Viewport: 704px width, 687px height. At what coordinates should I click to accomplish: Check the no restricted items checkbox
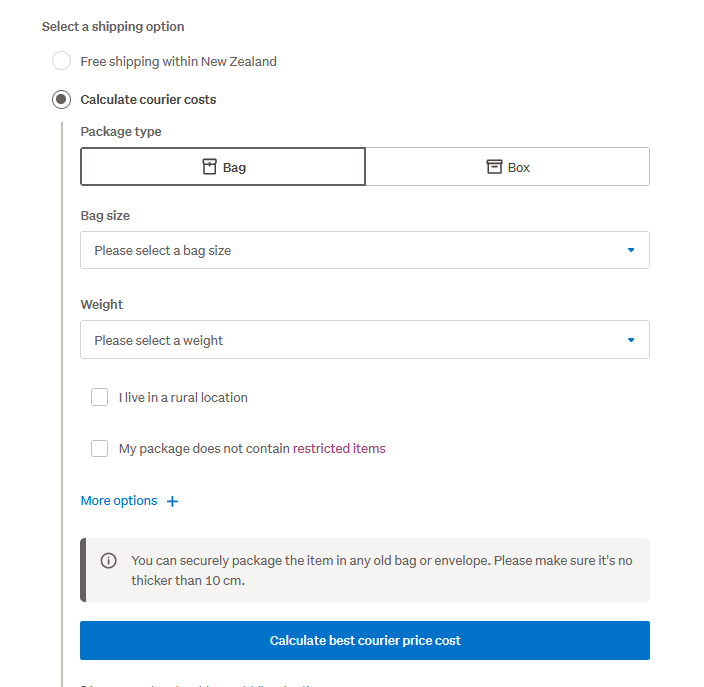tap(100, 448)
